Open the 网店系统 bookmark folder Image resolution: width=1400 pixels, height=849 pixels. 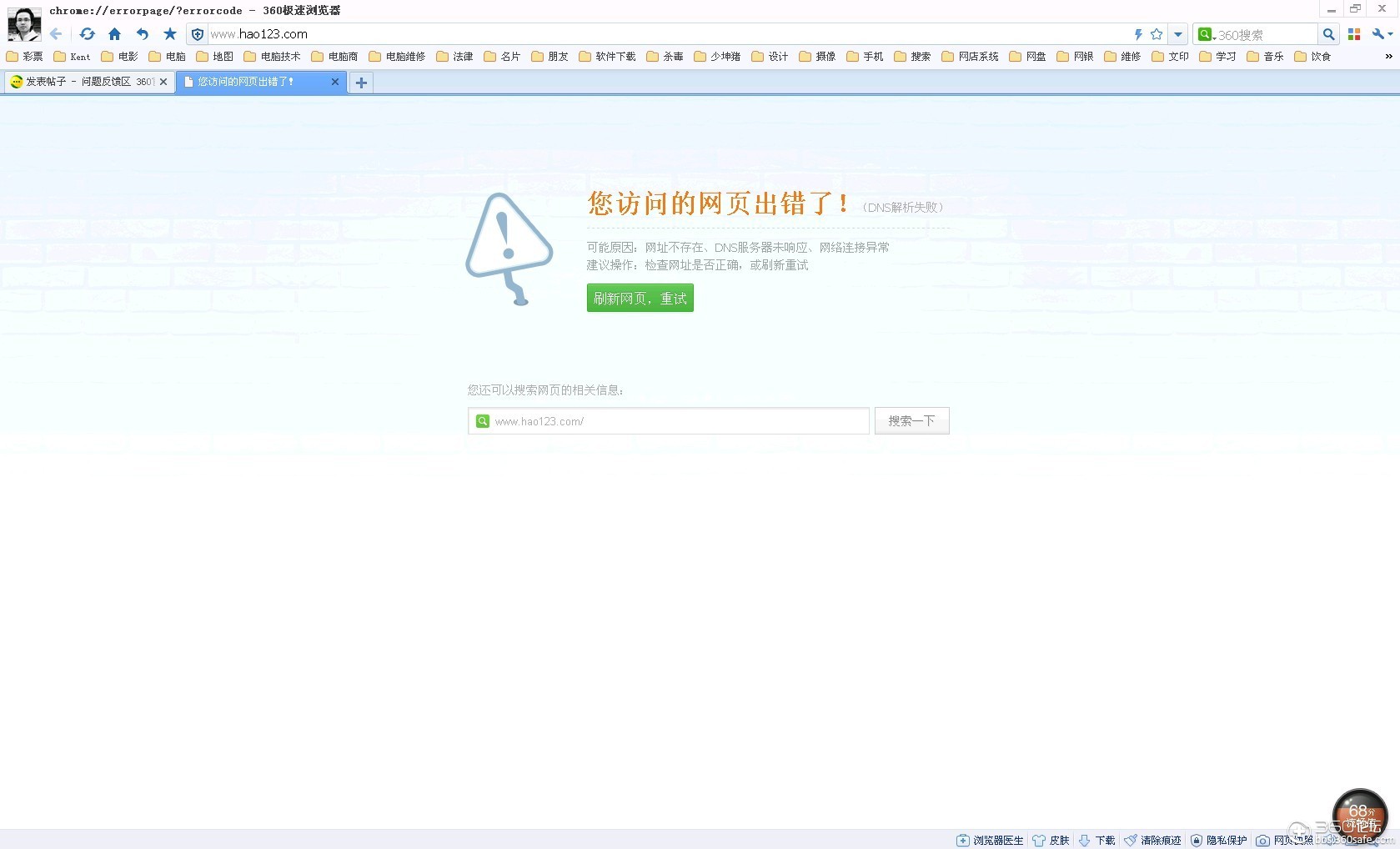tap(970, 57)
